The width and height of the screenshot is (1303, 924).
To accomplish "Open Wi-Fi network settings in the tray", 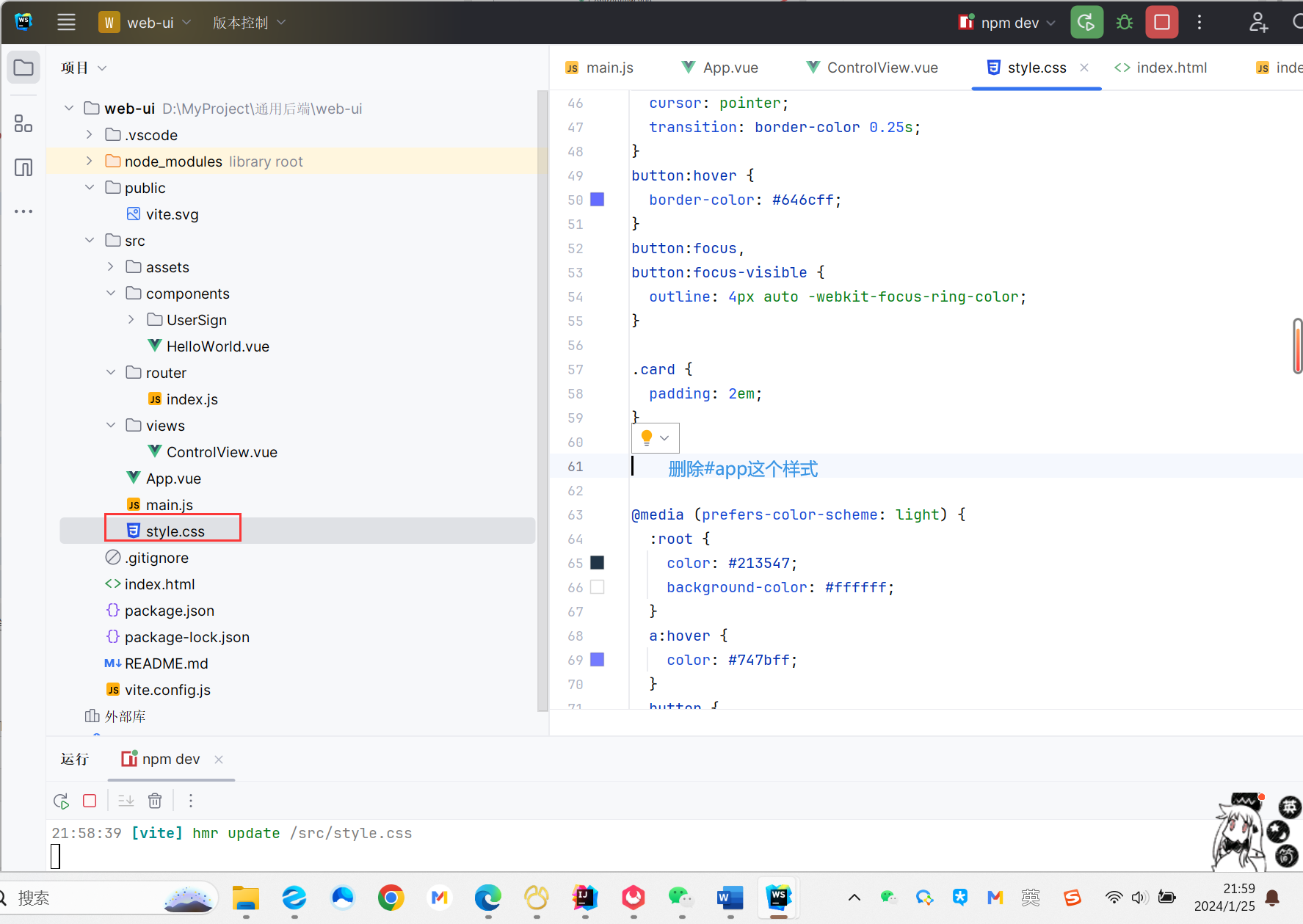I will (1114, 898).
